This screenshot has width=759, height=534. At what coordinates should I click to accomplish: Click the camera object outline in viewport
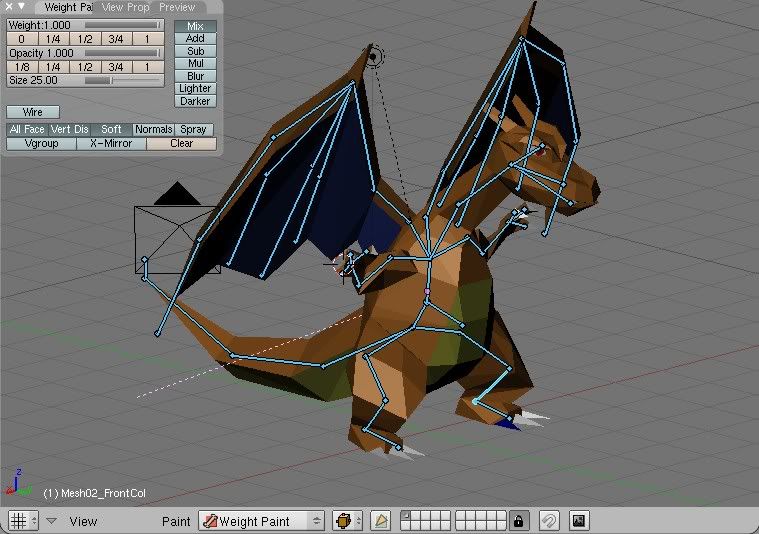pyautogui.click(x=177, y=229)
